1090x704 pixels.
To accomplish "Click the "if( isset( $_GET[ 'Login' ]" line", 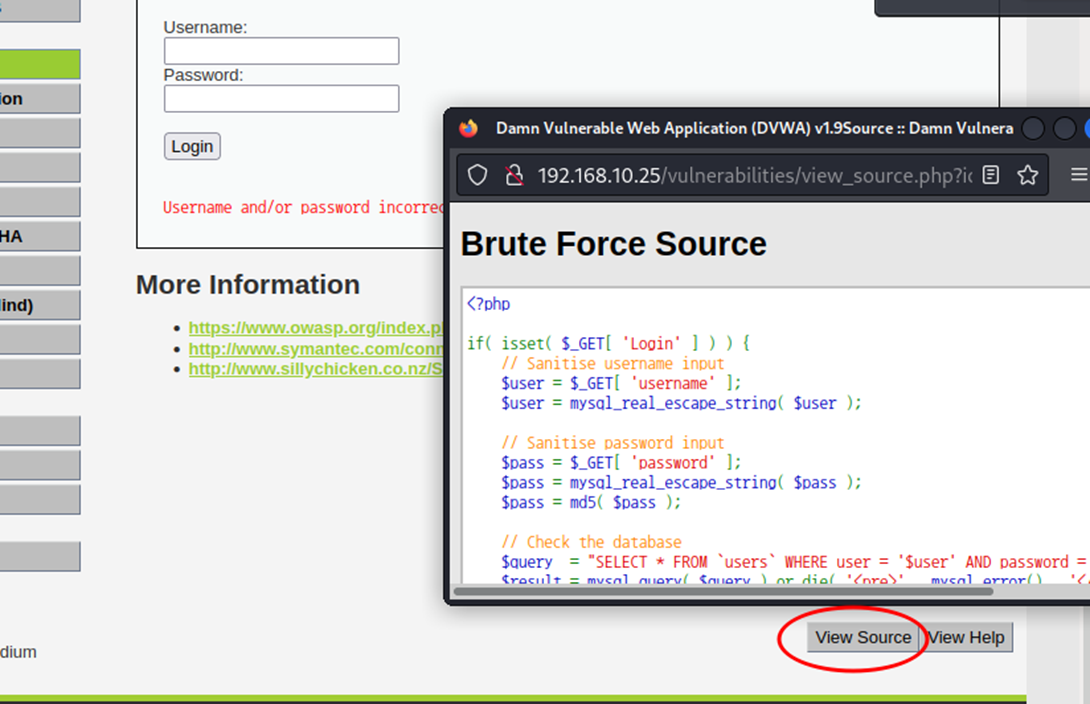I will [608, 343].
